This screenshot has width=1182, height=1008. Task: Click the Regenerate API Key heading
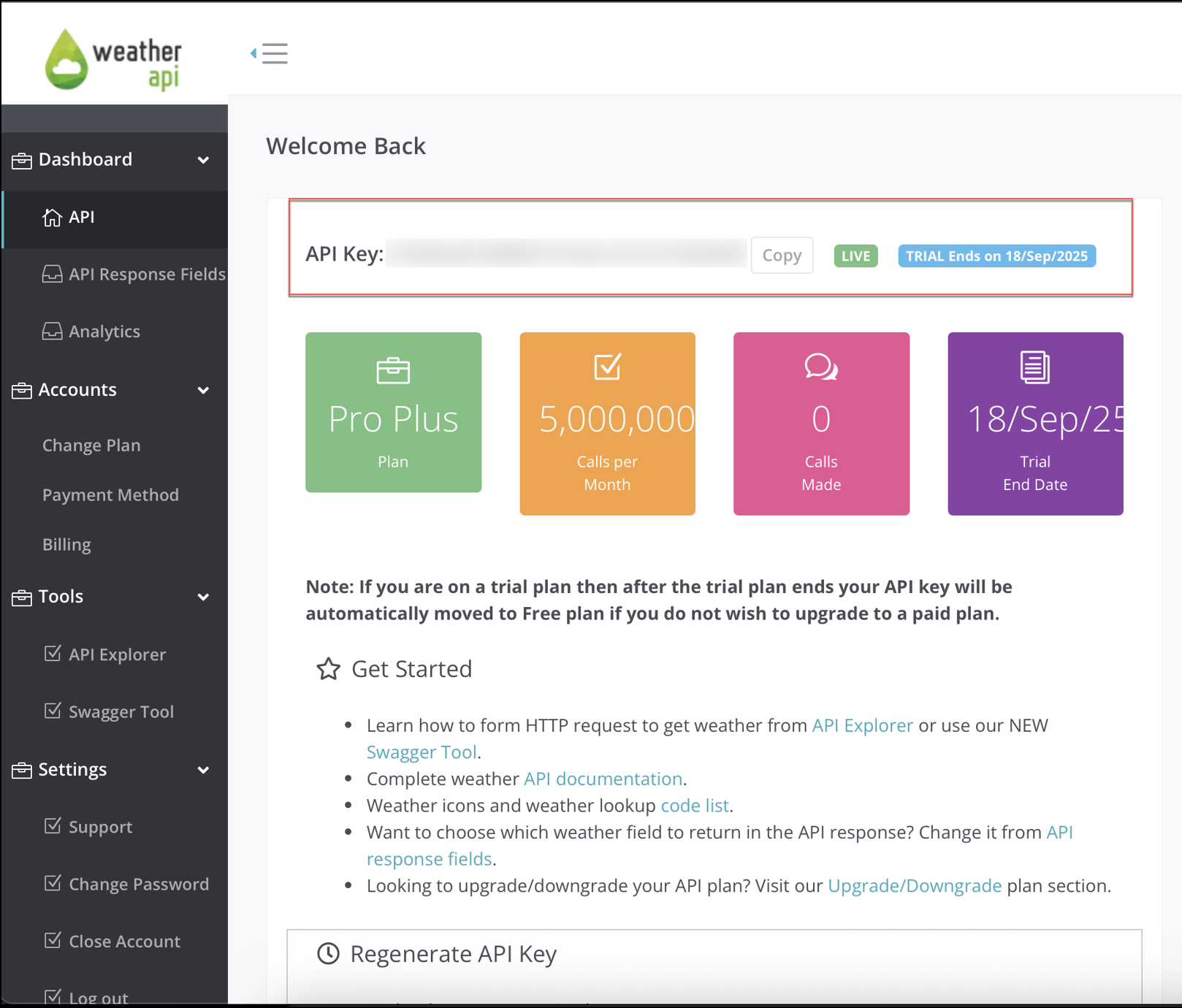(453, 954)
